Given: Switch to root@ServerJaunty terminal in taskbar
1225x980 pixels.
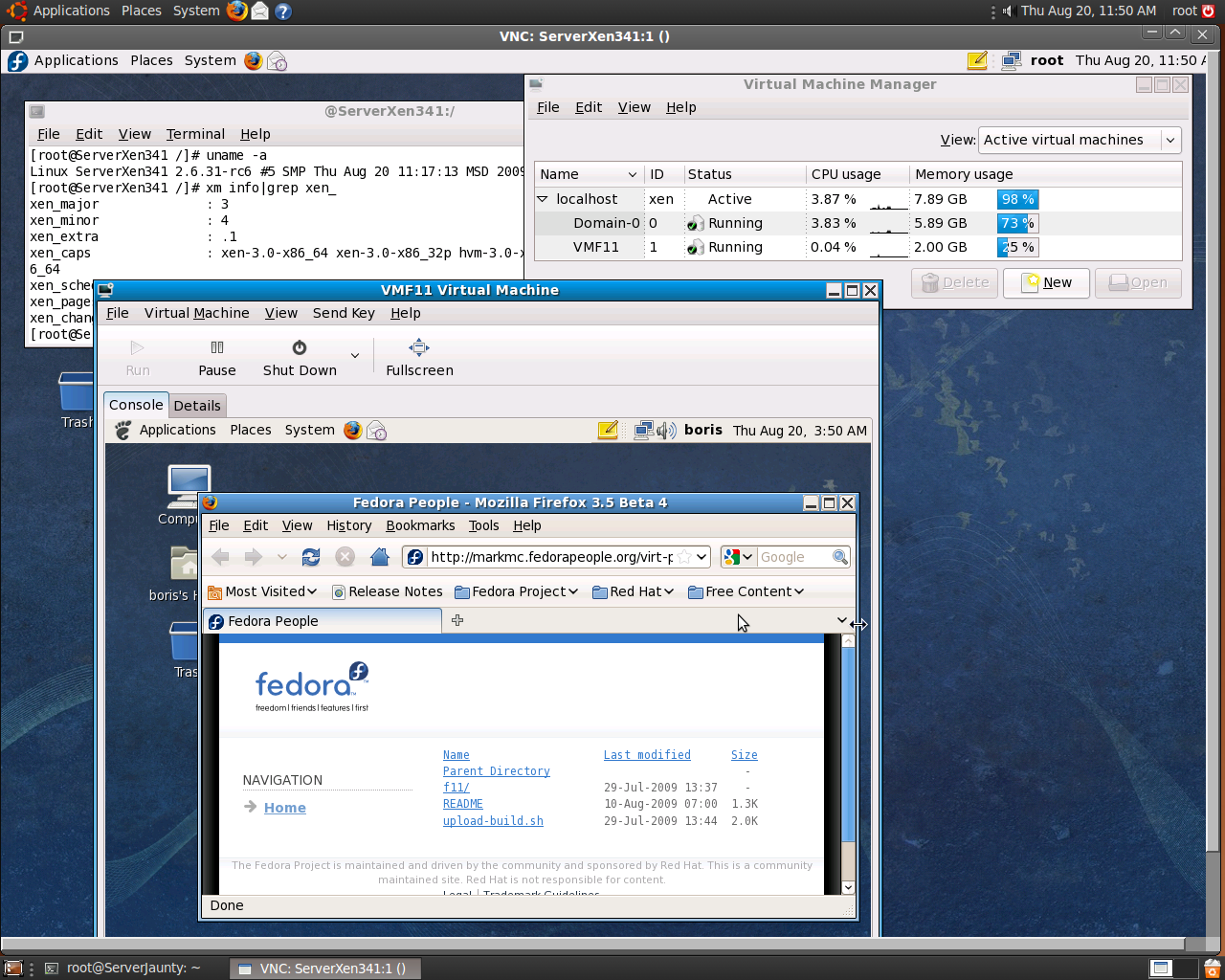Looking at the screenshot, I should (x=133, y=968).
